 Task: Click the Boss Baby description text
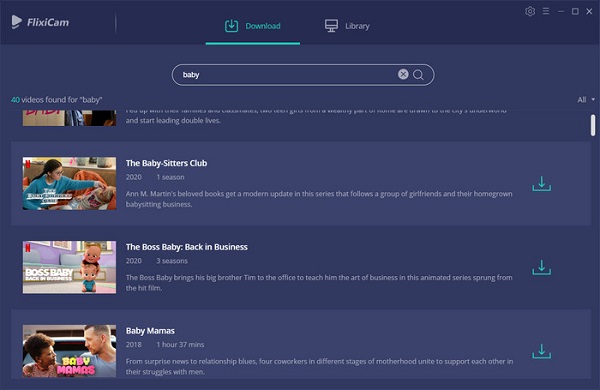[x=319, y=282]
